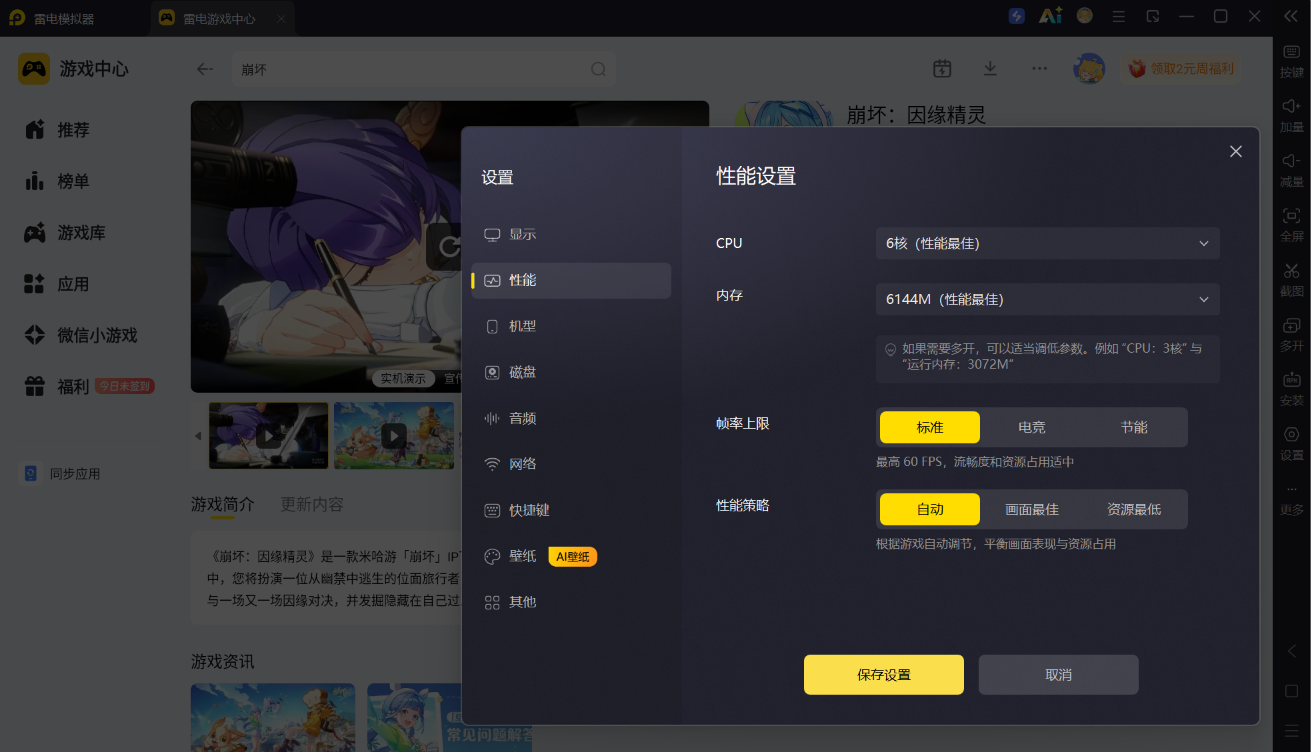Open 同步应用 in left sidebar
Screen dimensions: 1311x753
pyautogui.click(x=63, y=474)
